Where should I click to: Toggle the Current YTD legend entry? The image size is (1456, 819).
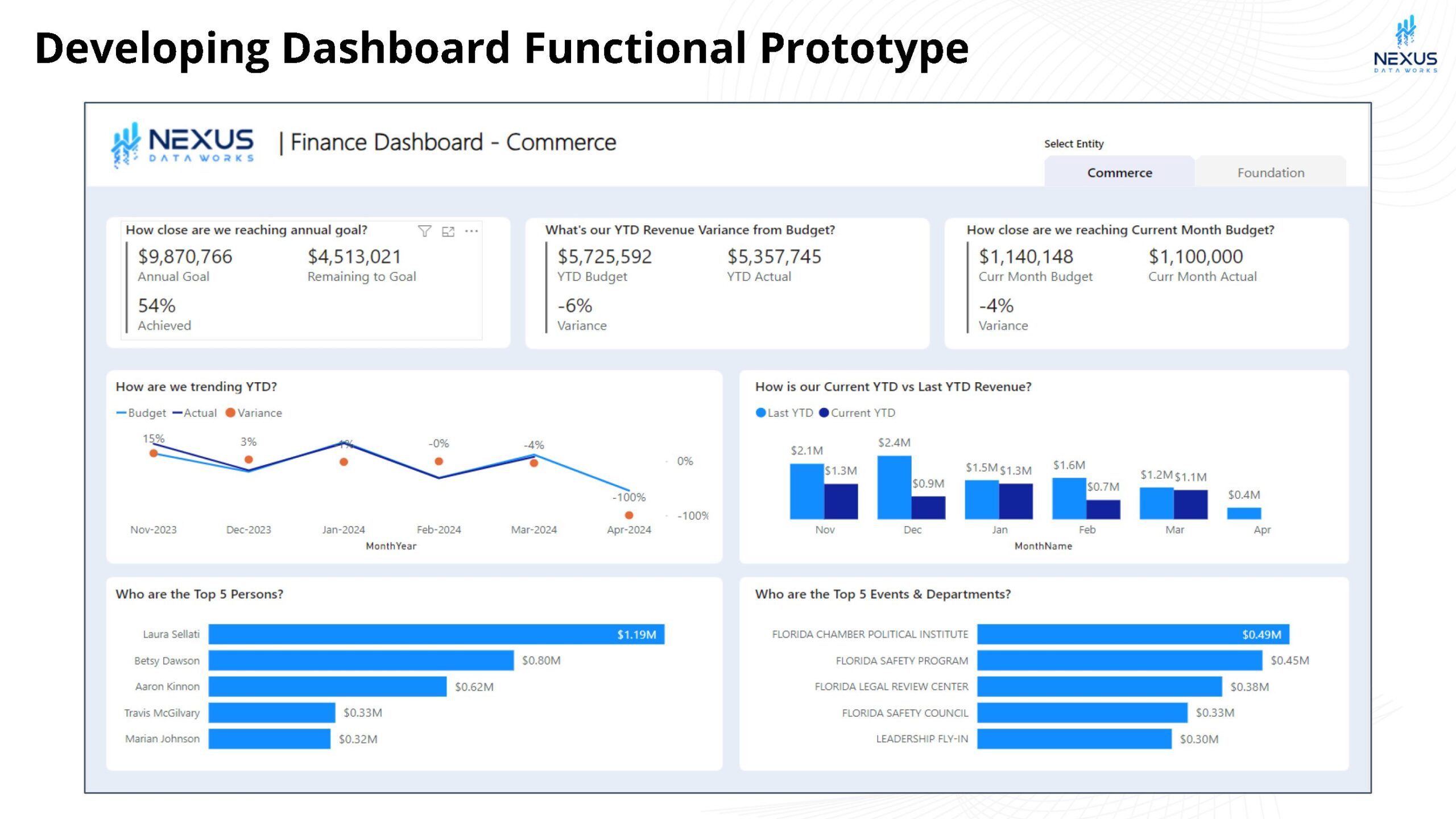click(x=857, y=413)
